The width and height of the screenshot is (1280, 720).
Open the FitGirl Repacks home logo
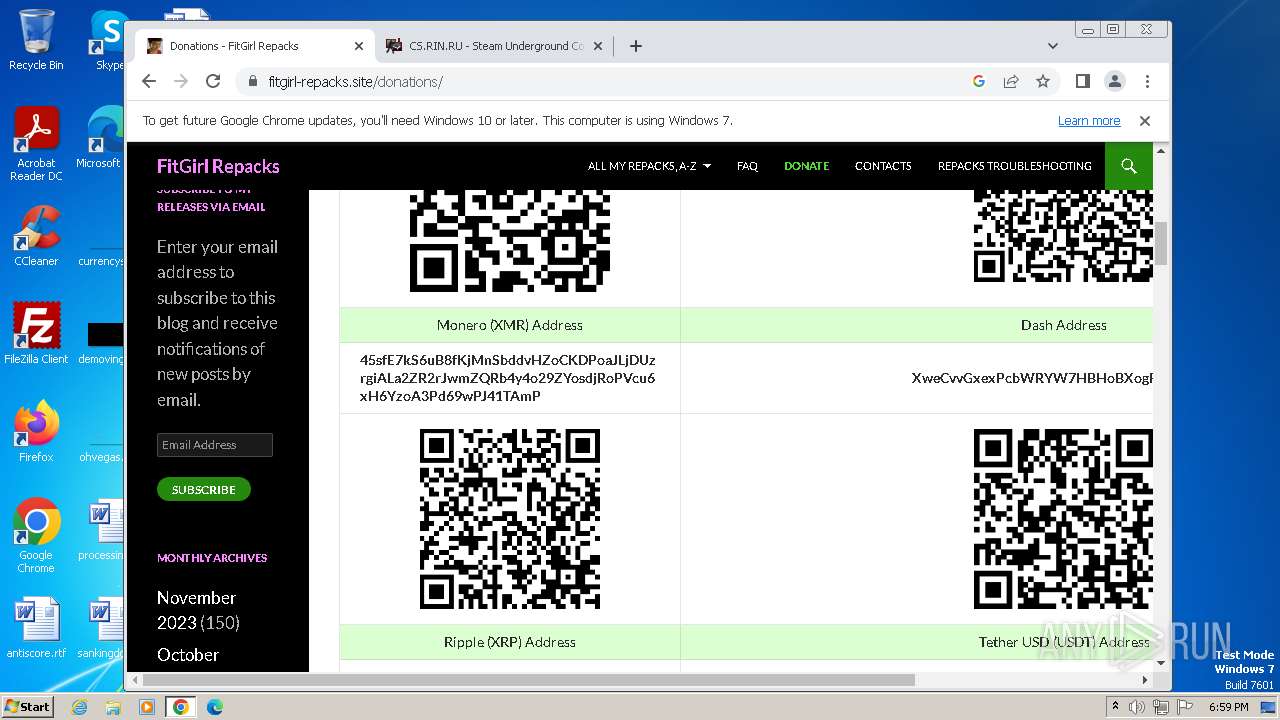(x=218, y=166)
